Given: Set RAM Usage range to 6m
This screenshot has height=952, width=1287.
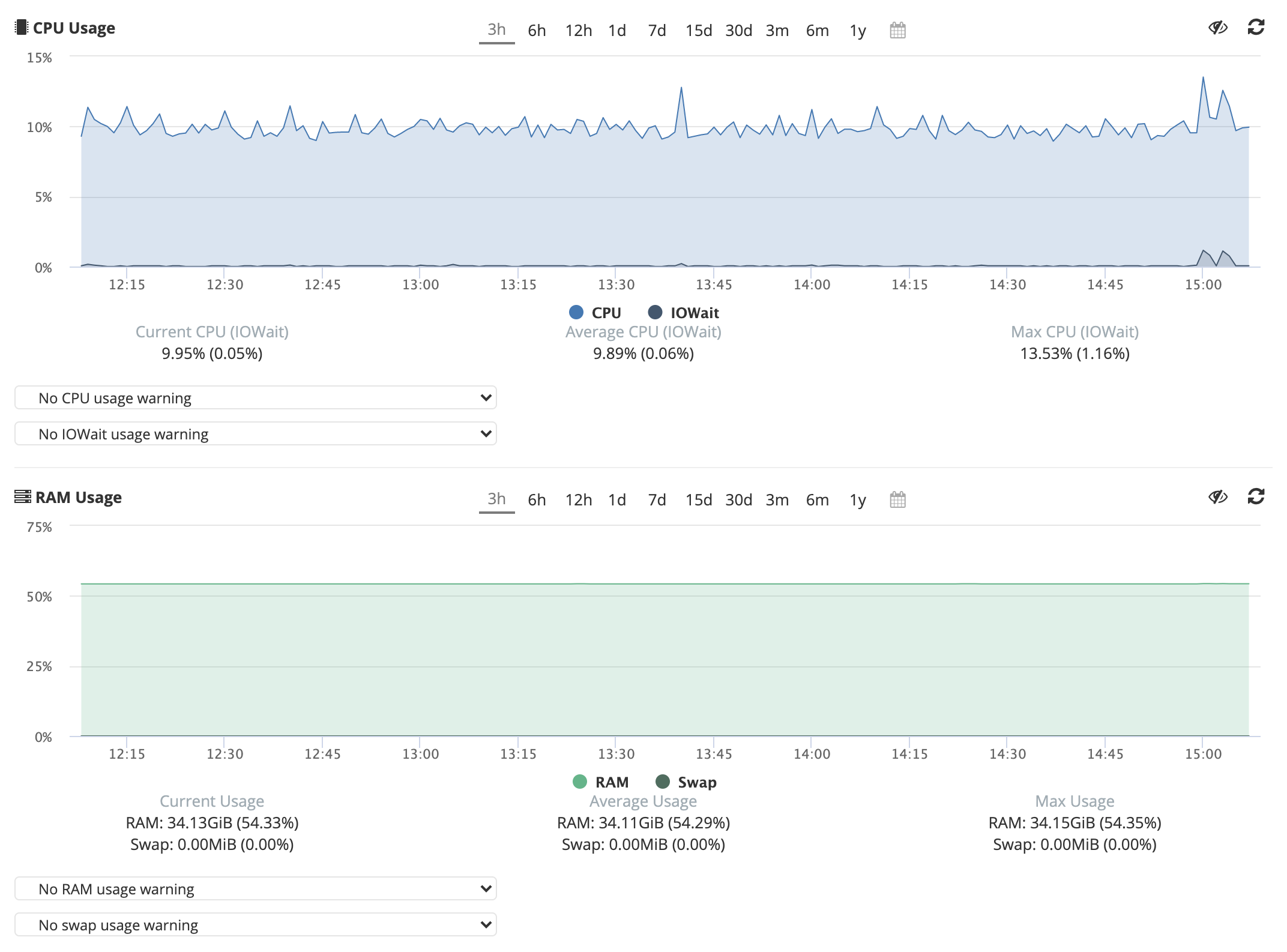Looking at the screenshot, I should [818, 500].
